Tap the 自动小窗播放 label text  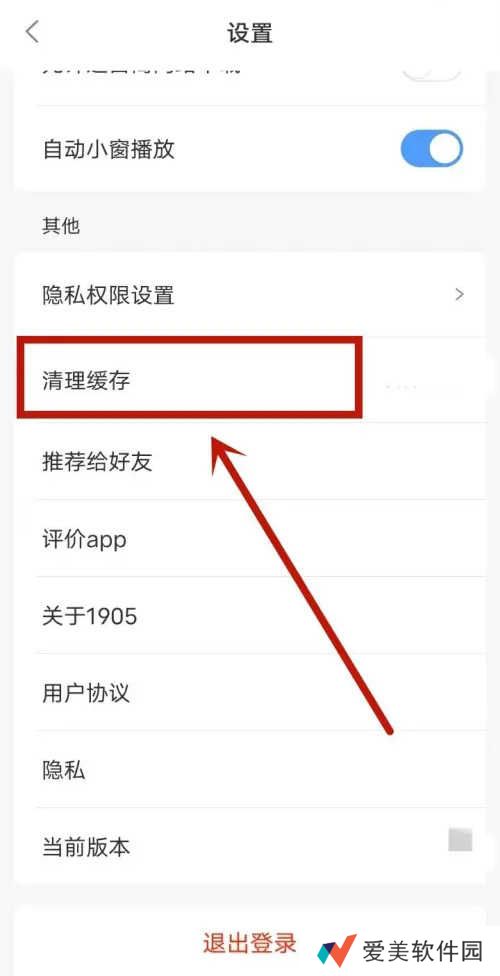[x=108, y=149]
